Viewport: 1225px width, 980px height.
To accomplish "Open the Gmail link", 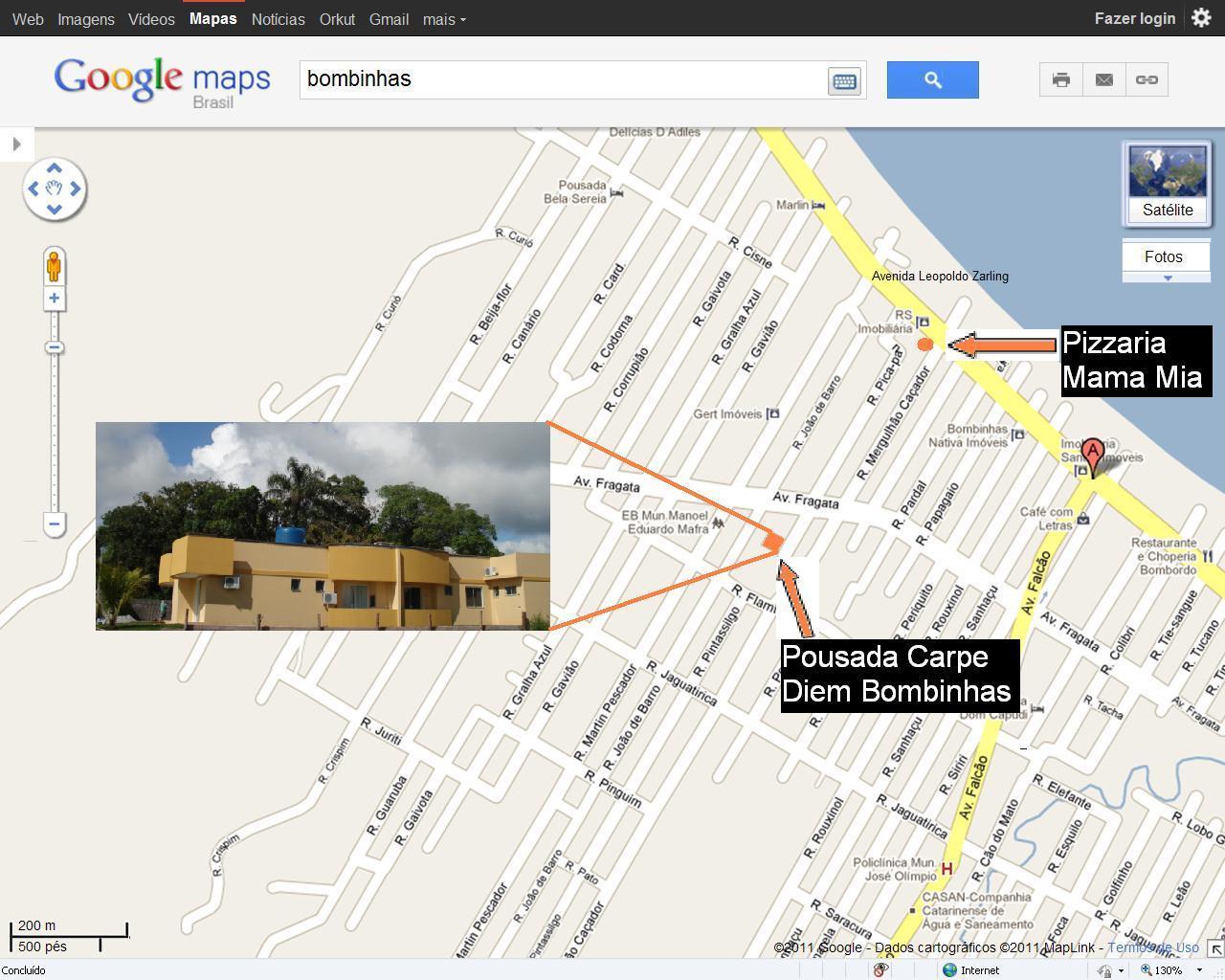I will pos(389,19).
